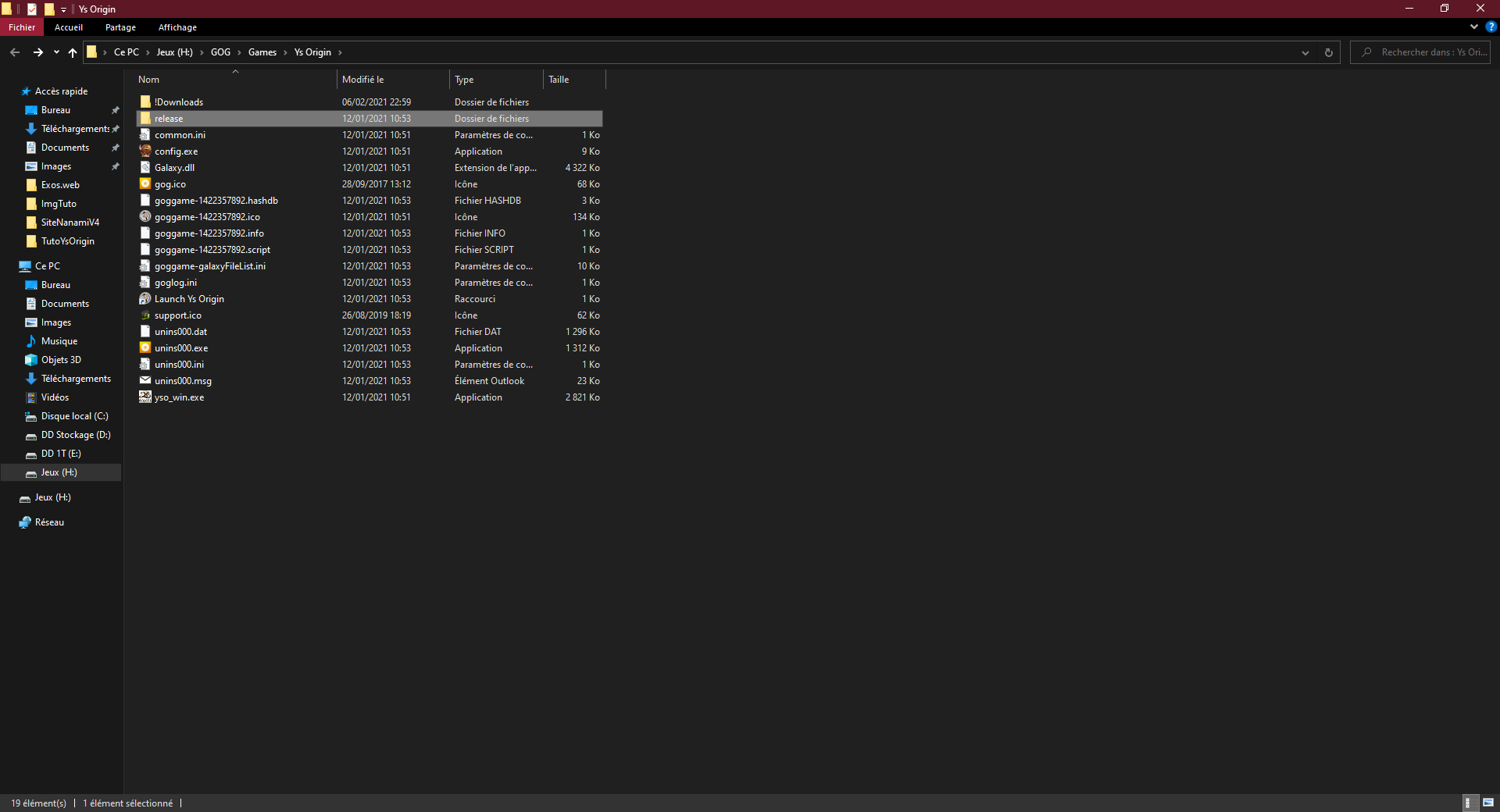Screen dimensions: 1500x812
Task: Open the Affichage ribbon tab
Action: tap(177, 27)
